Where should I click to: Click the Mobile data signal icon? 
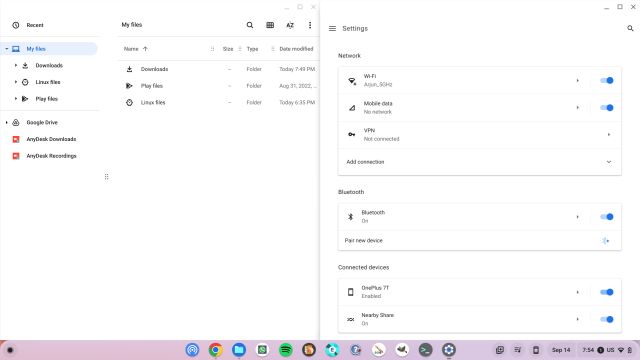click(x=352, y=108)
